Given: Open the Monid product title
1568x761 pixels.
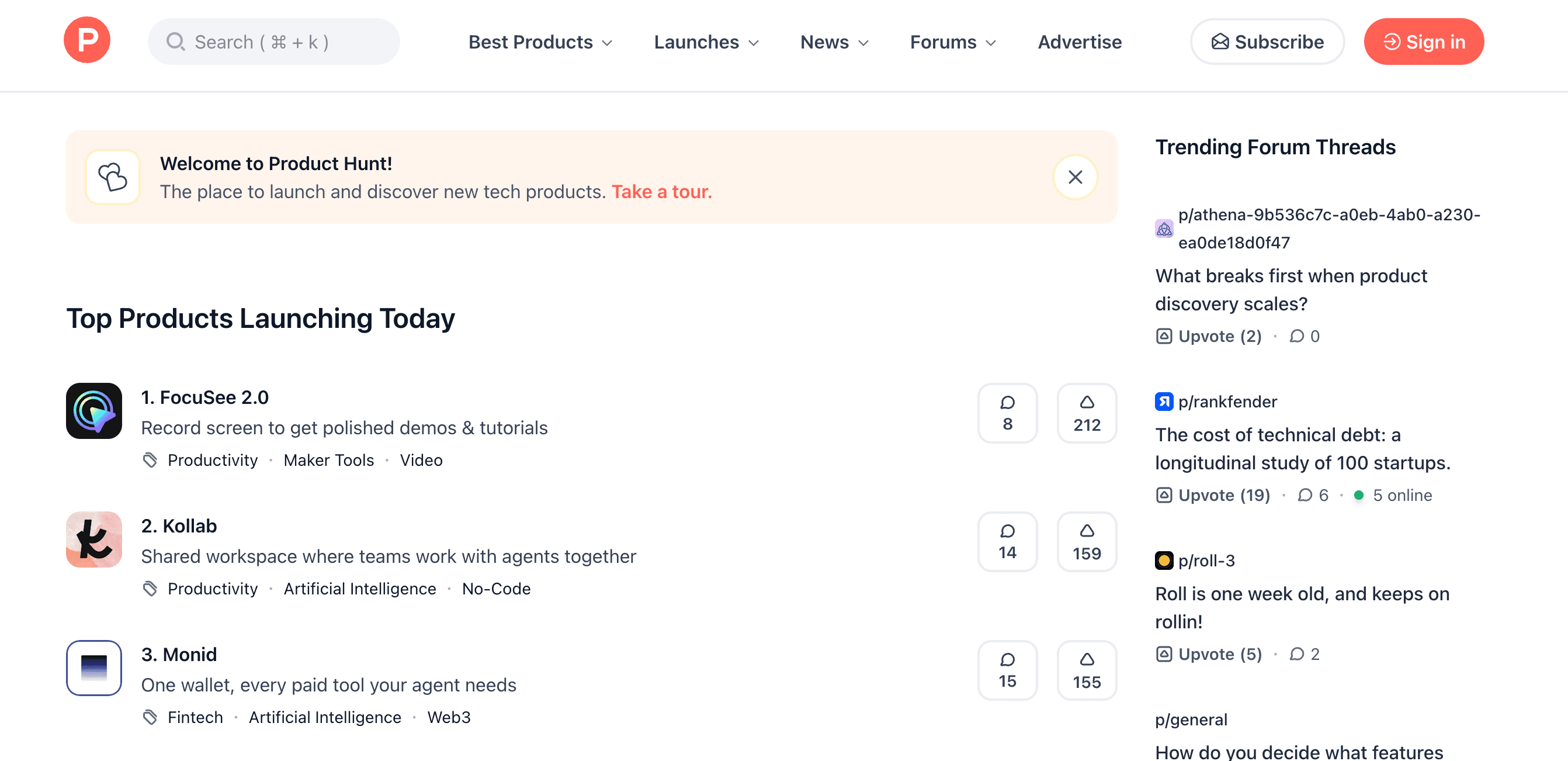Looking at the screenshot, I should coord(179,655).
